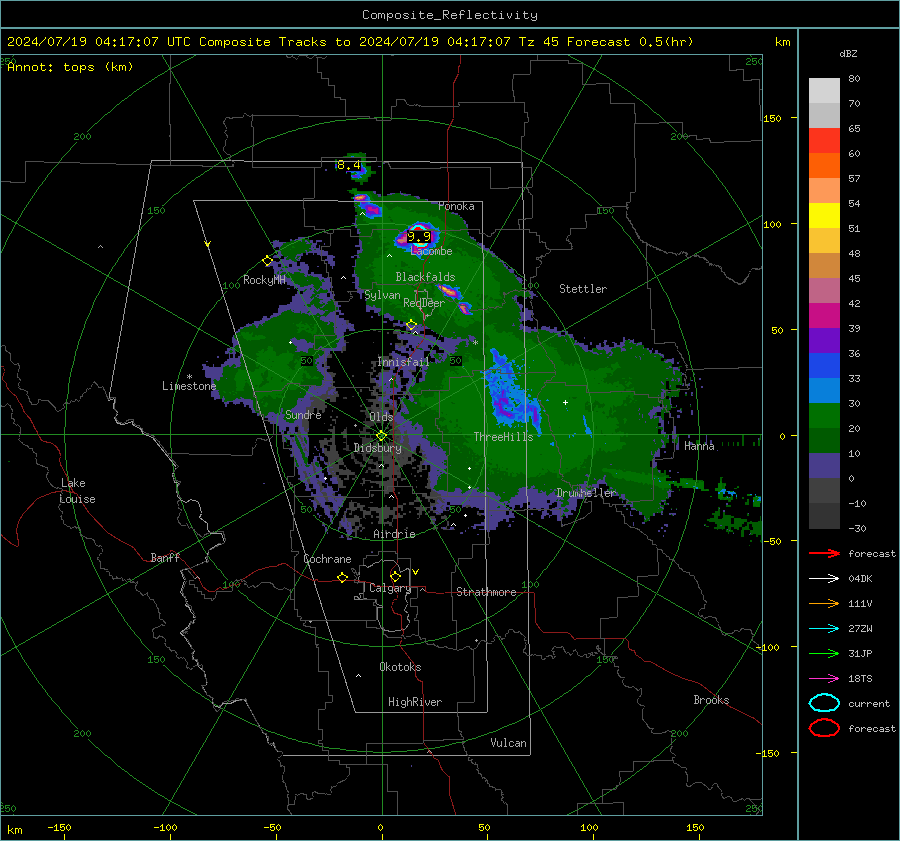This screenshot has height=841, width=900.
Task: Click the HighRiver label
Action: coord(414,702)
